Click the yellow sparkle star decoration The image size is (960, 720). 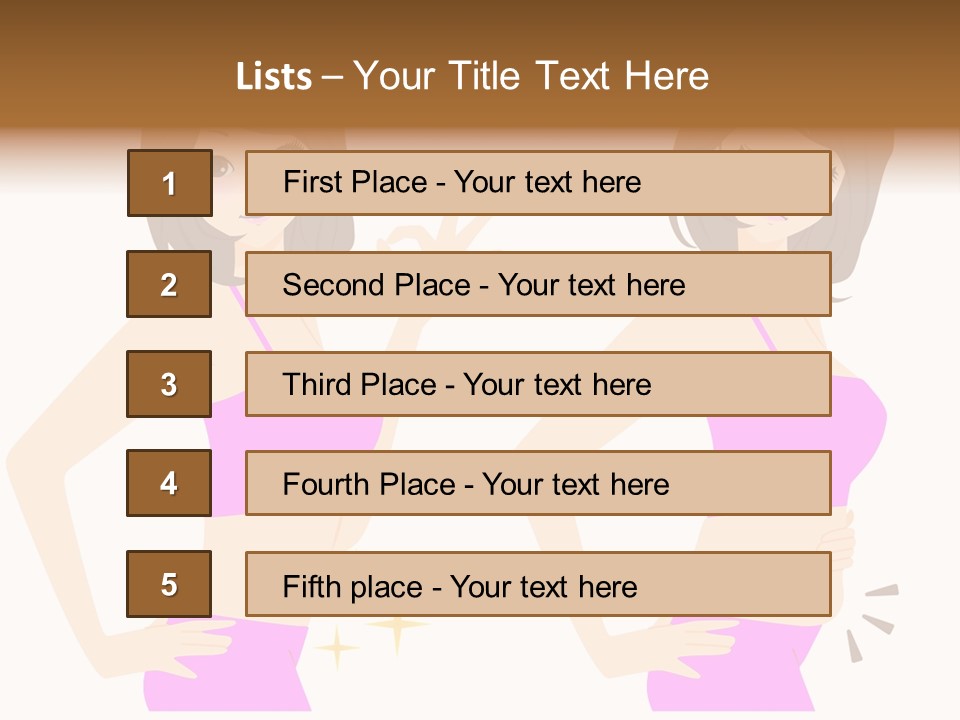point(397,631)
